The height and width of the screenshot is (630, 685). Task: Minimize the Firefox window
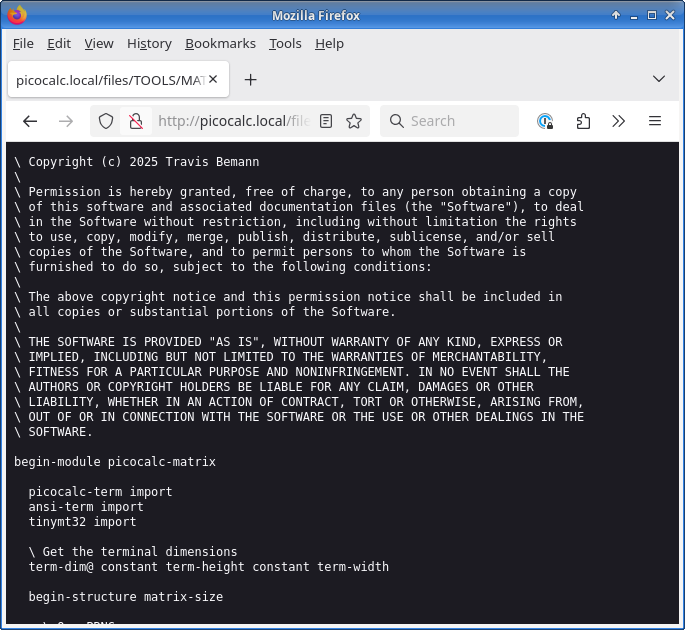point(634,16)
